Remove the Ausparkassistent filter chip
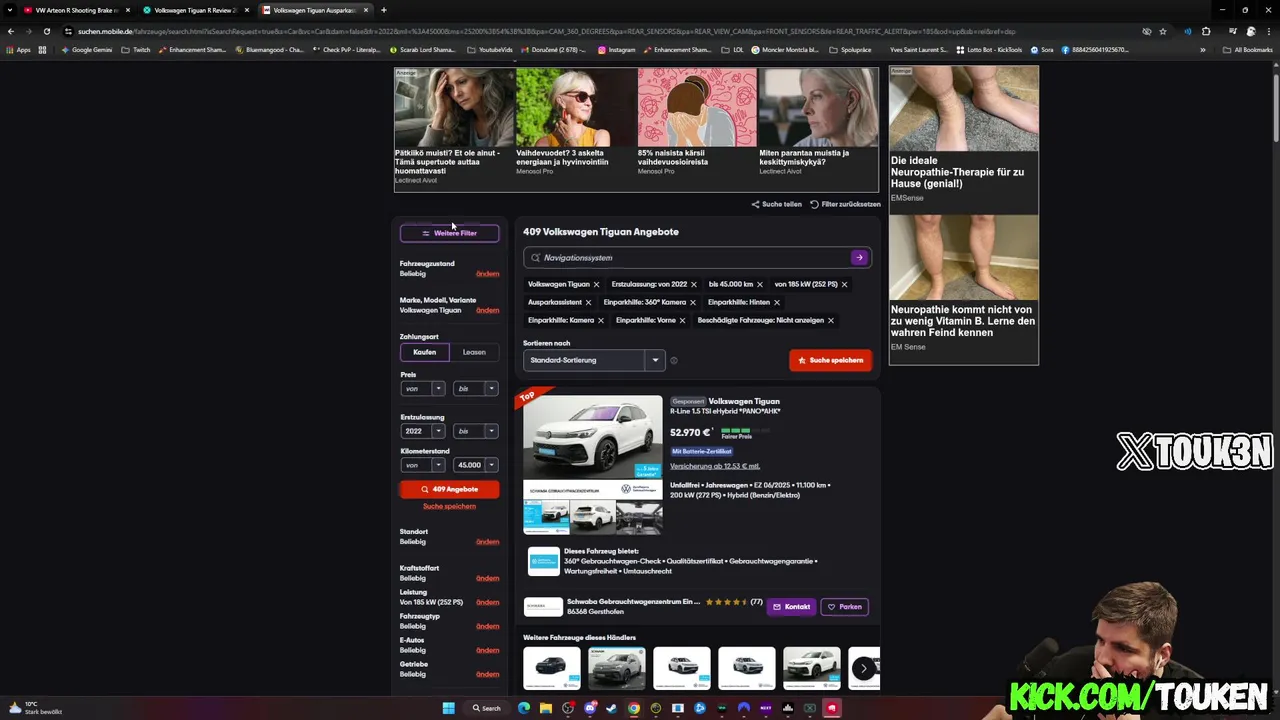The width and height of the screenshot is (1280, 720). point(588,302)
